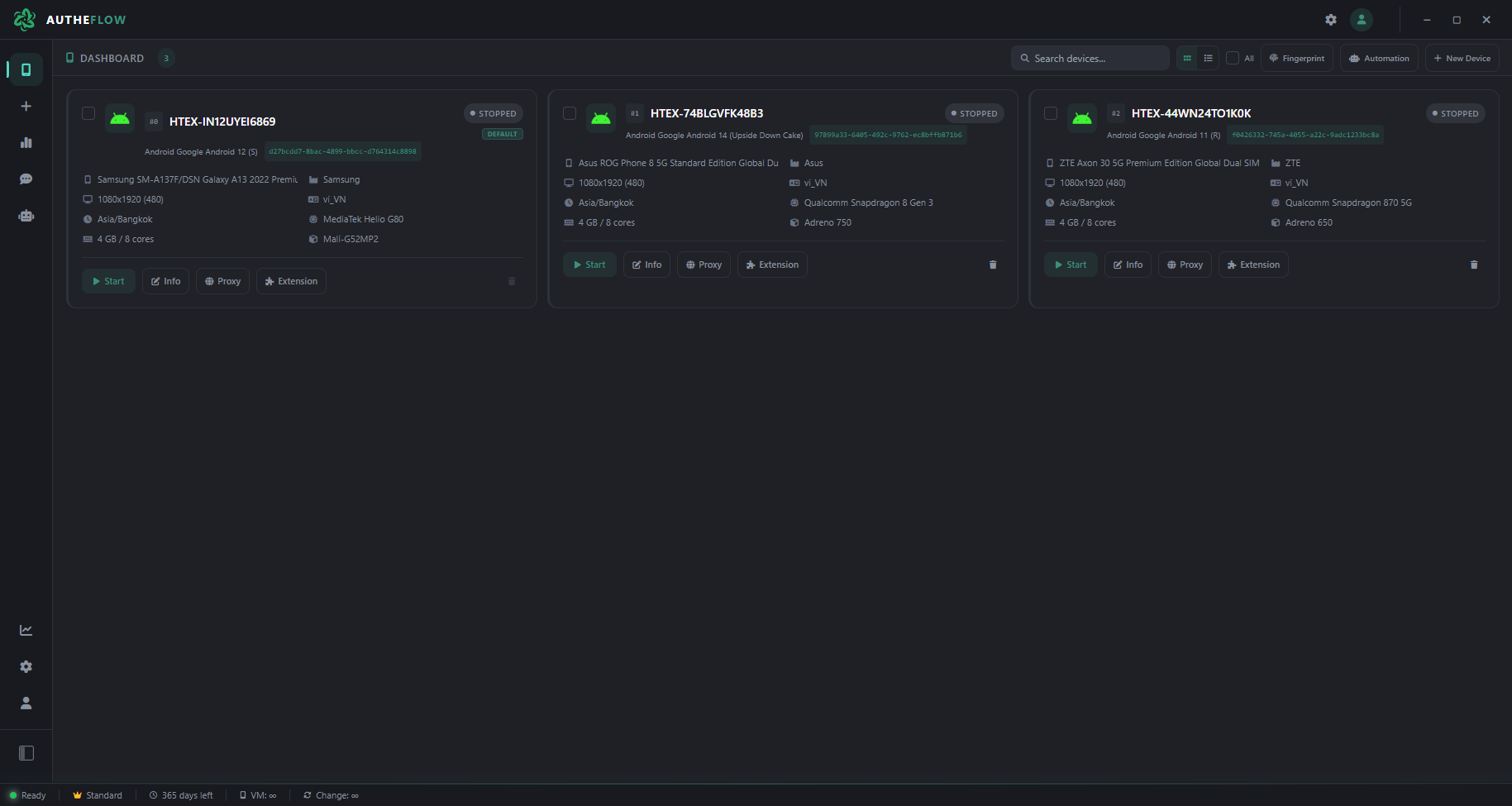Configure Proxy for HTEX-IN12UYEI6869

click(222, 281)
